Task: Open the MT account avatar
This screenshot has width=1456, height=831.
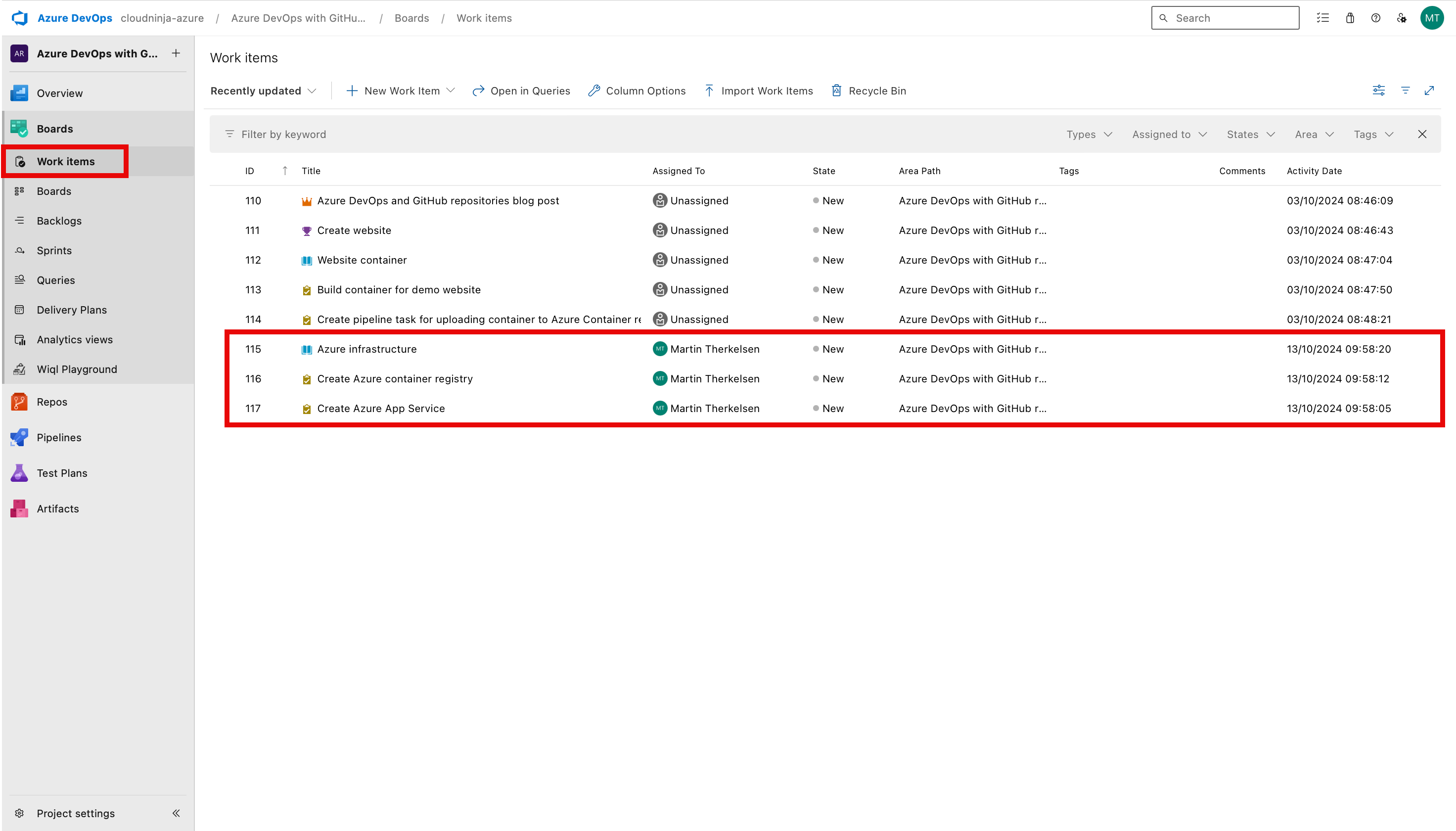Action: pos(1431,18)
